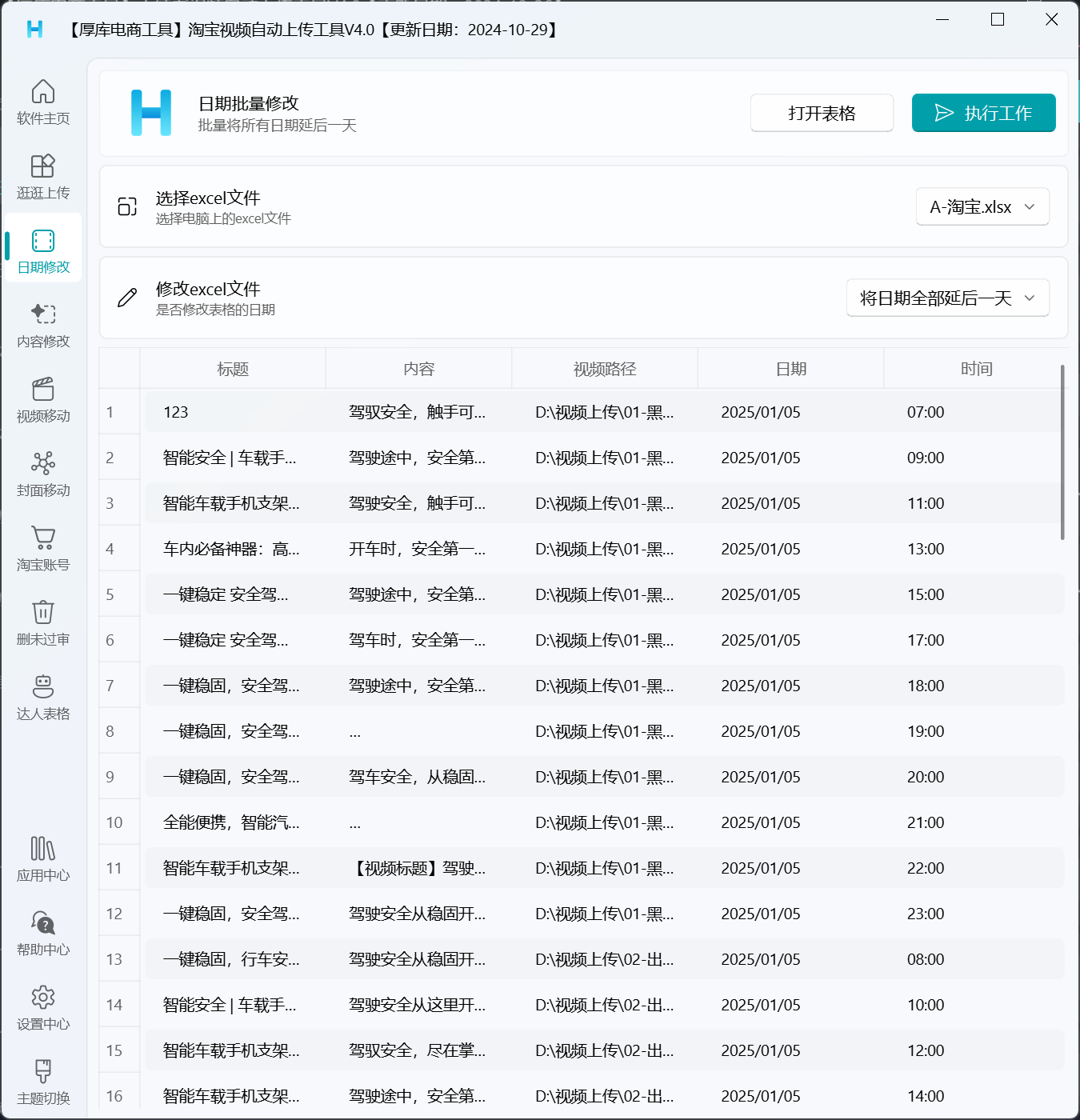Open the 应用中心 library icon
Viewport: 1080px width, 1120px height.
pos(43,848)
